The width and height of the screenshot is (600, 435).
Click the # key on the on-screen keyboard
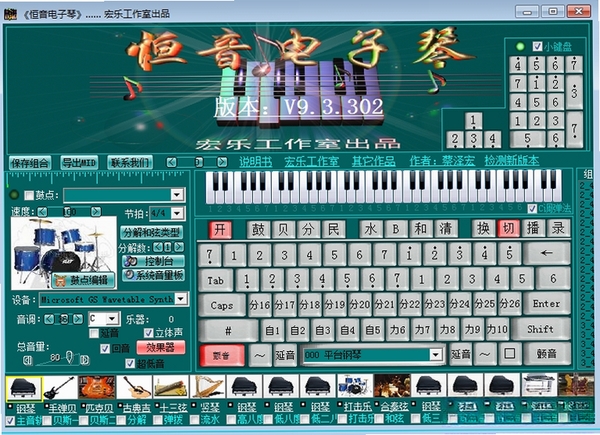click(x=228, y=331)
